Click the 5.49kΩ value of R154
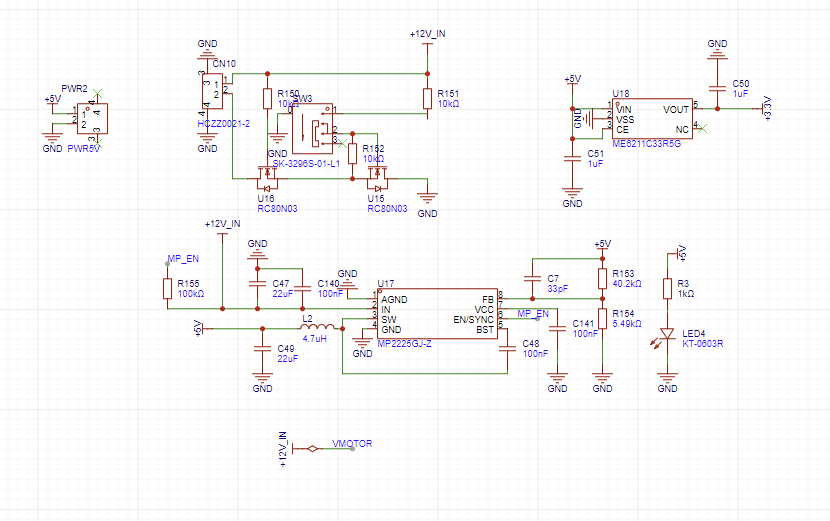The width and height of the screenshot is (830, 521). click(627, 324)
